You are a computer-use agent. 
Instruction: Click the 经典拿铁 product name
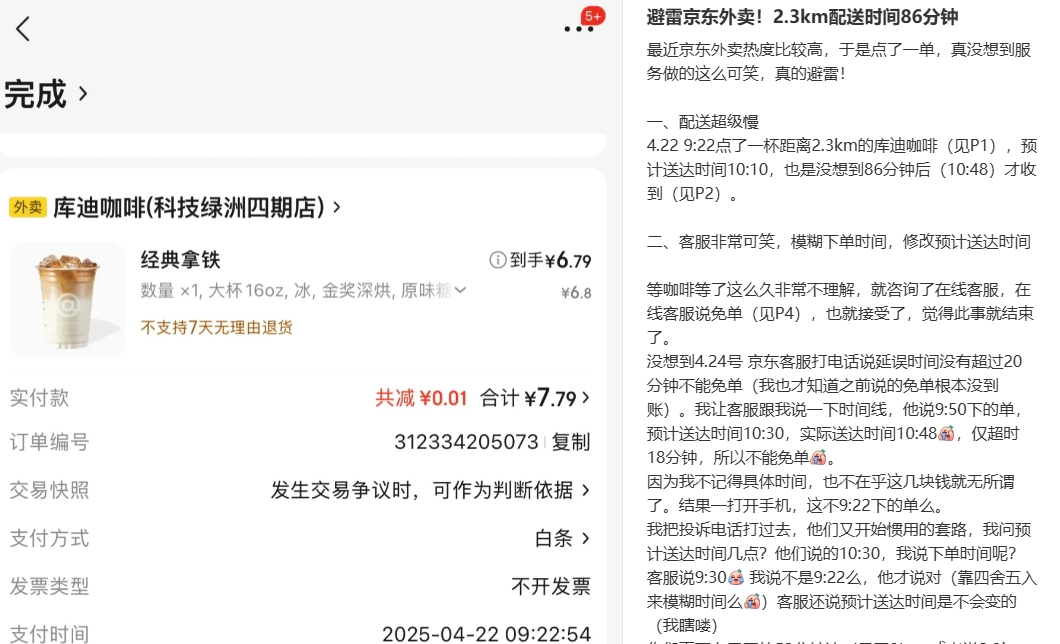pos(180,260)
